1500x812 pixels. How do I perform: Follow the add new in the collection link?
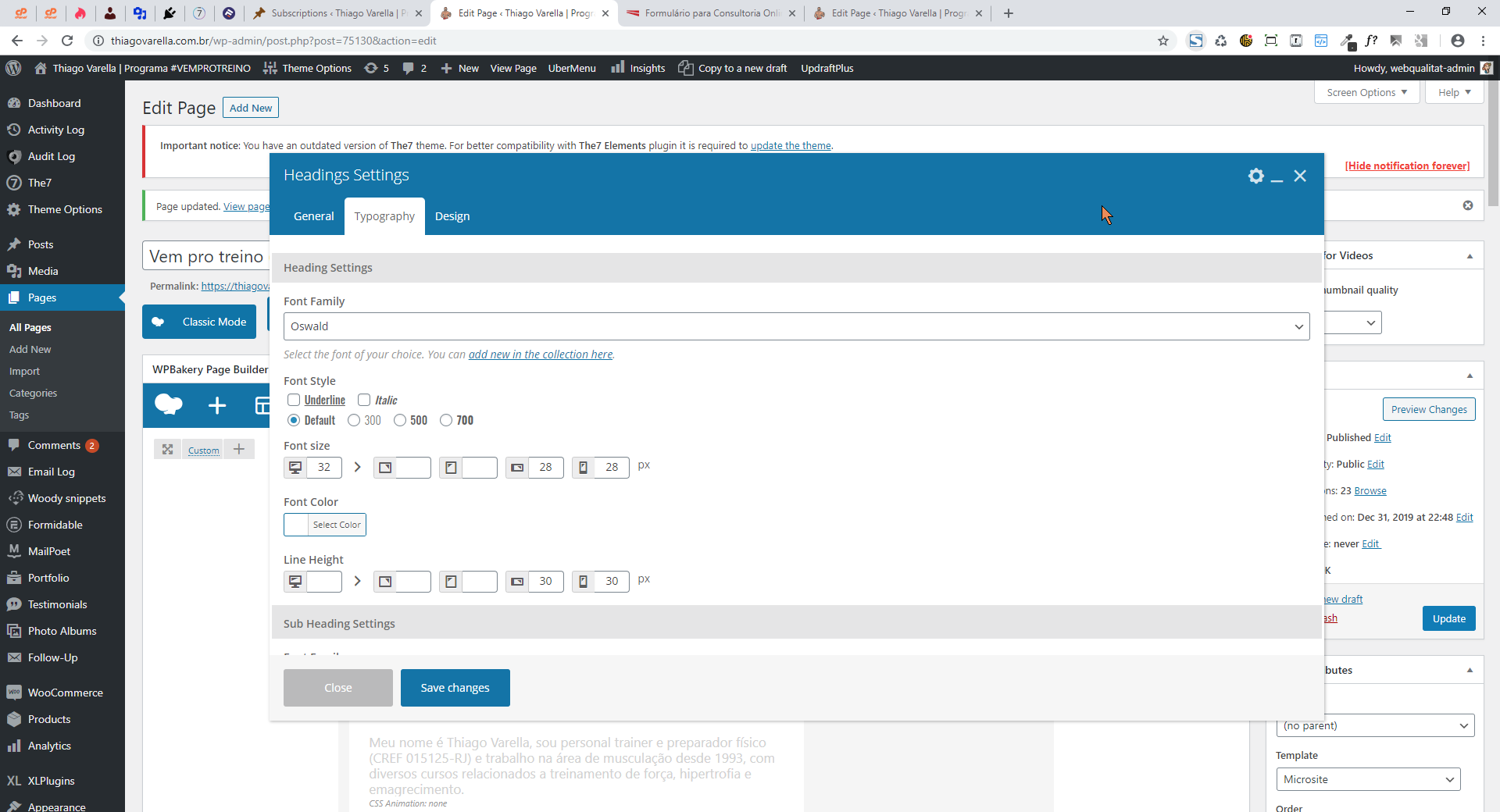click(x=541, y=354)
